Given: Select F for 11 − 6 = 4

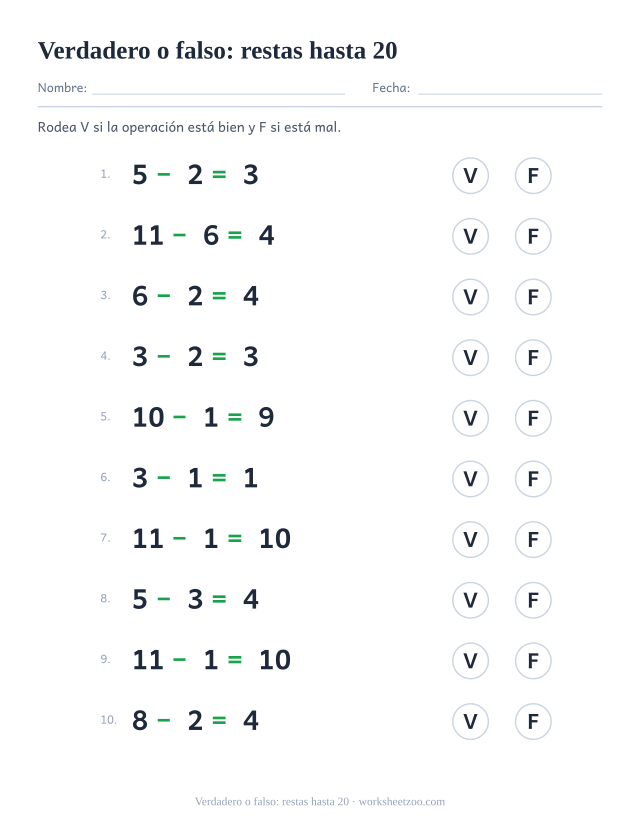Looking at the screenshot, I should (x=533, y=236).
